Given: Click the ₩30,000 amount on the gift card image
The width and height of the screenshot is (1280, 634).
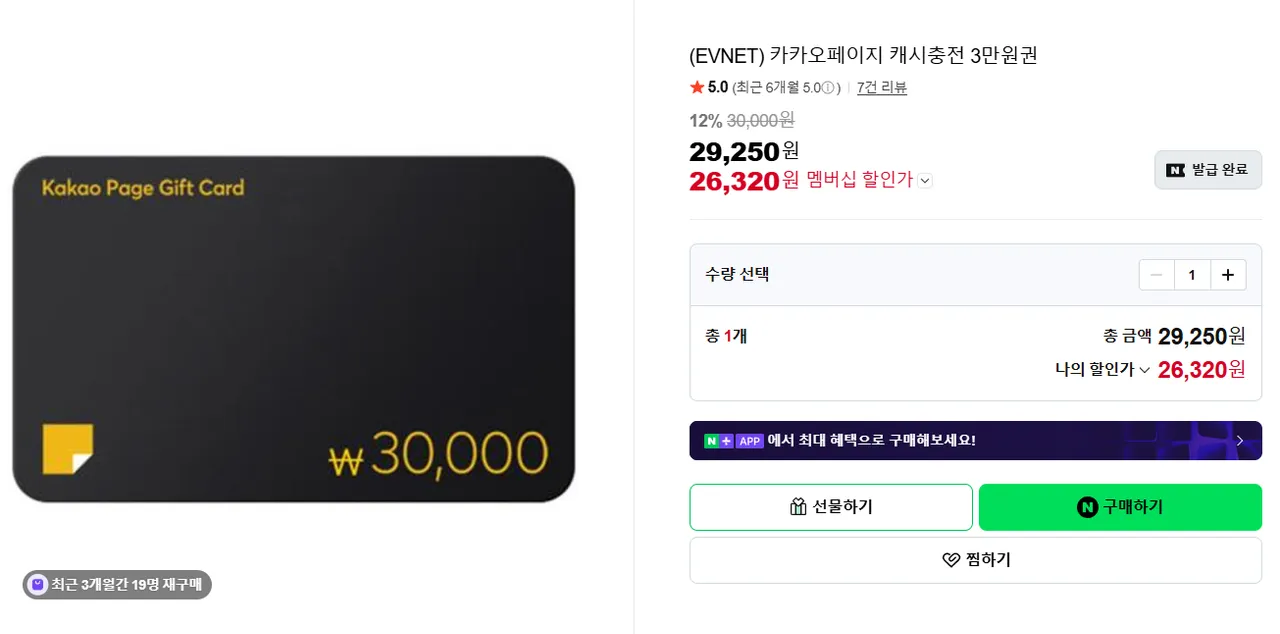Looking at the screenshot, I should tap(438, 455).
